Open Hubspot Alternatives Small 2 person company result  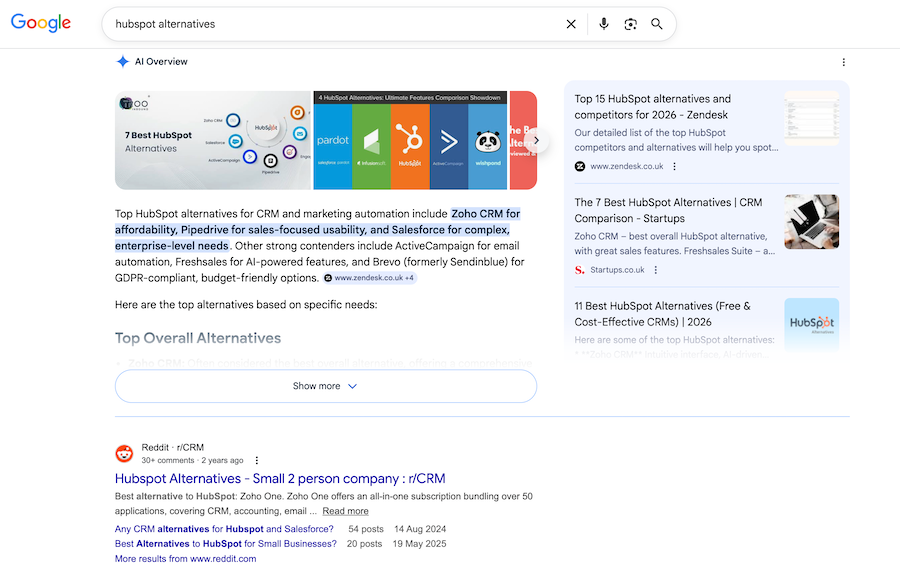click(280, 479)
